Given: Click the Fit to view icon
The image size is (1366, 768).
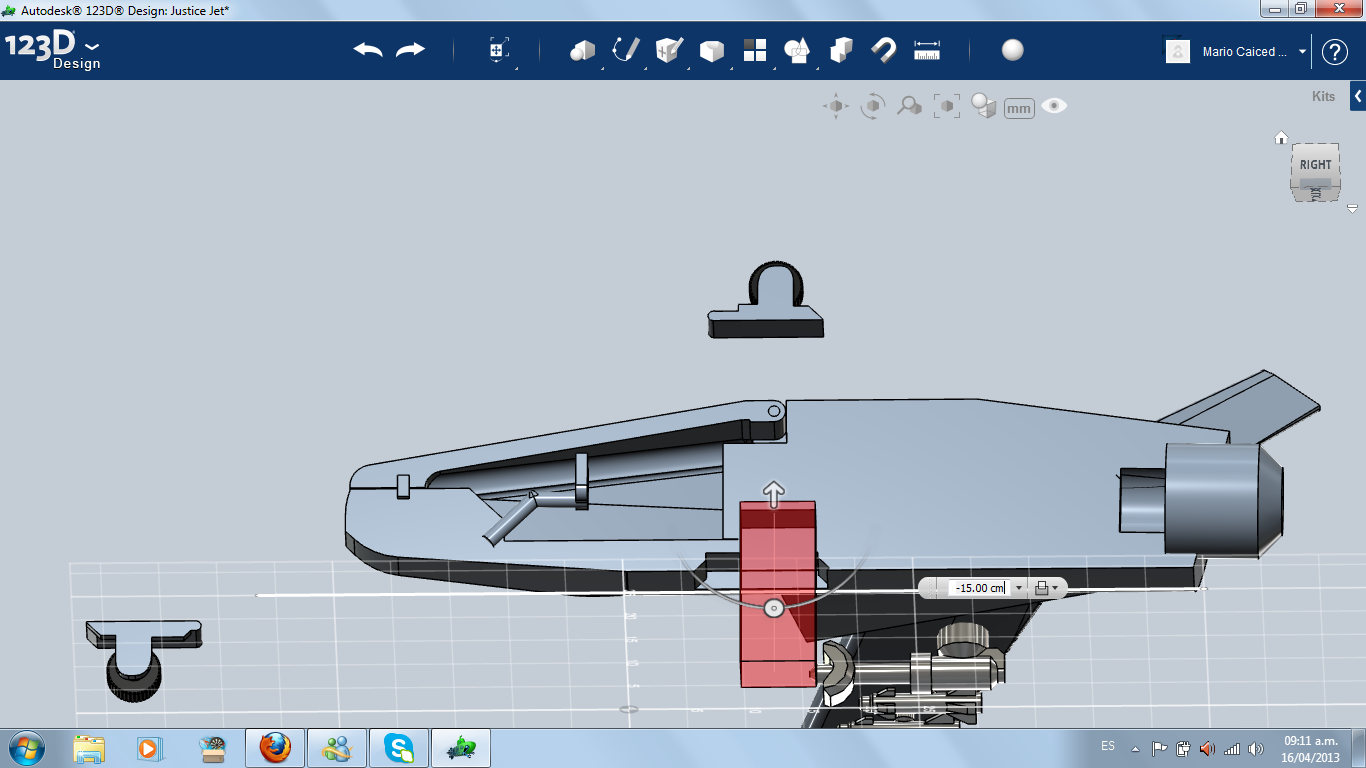Looking at the screenshot, I should 946,106.
